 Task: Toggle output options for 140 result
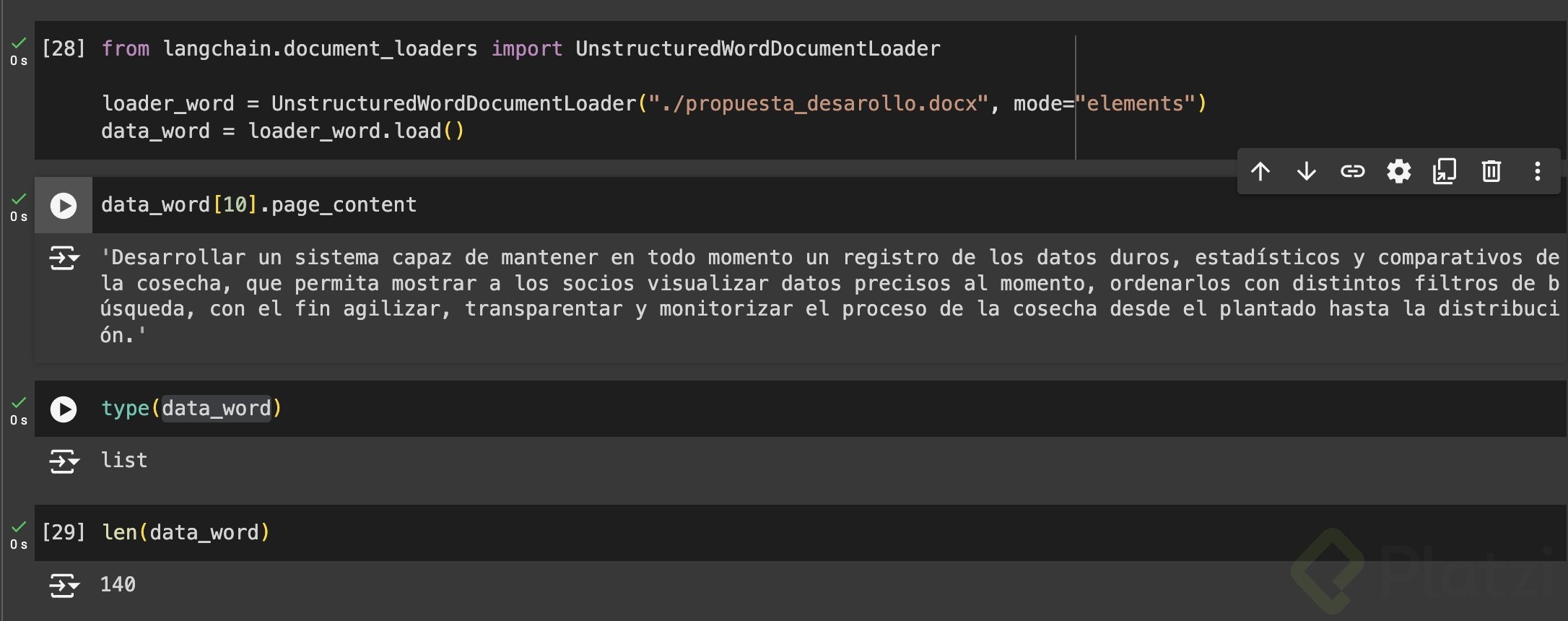[x=64, y=585]
